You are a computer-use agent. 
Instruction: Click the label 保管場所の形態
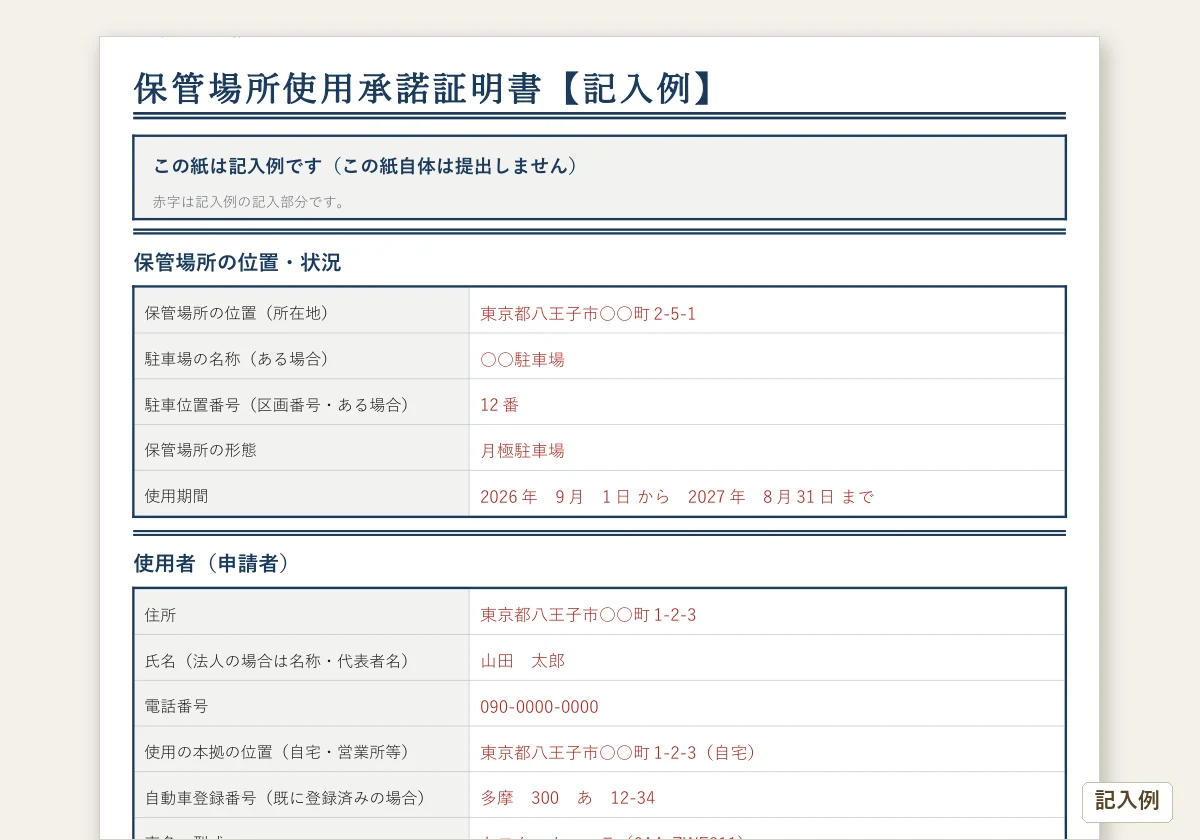[x=200, y=450]
